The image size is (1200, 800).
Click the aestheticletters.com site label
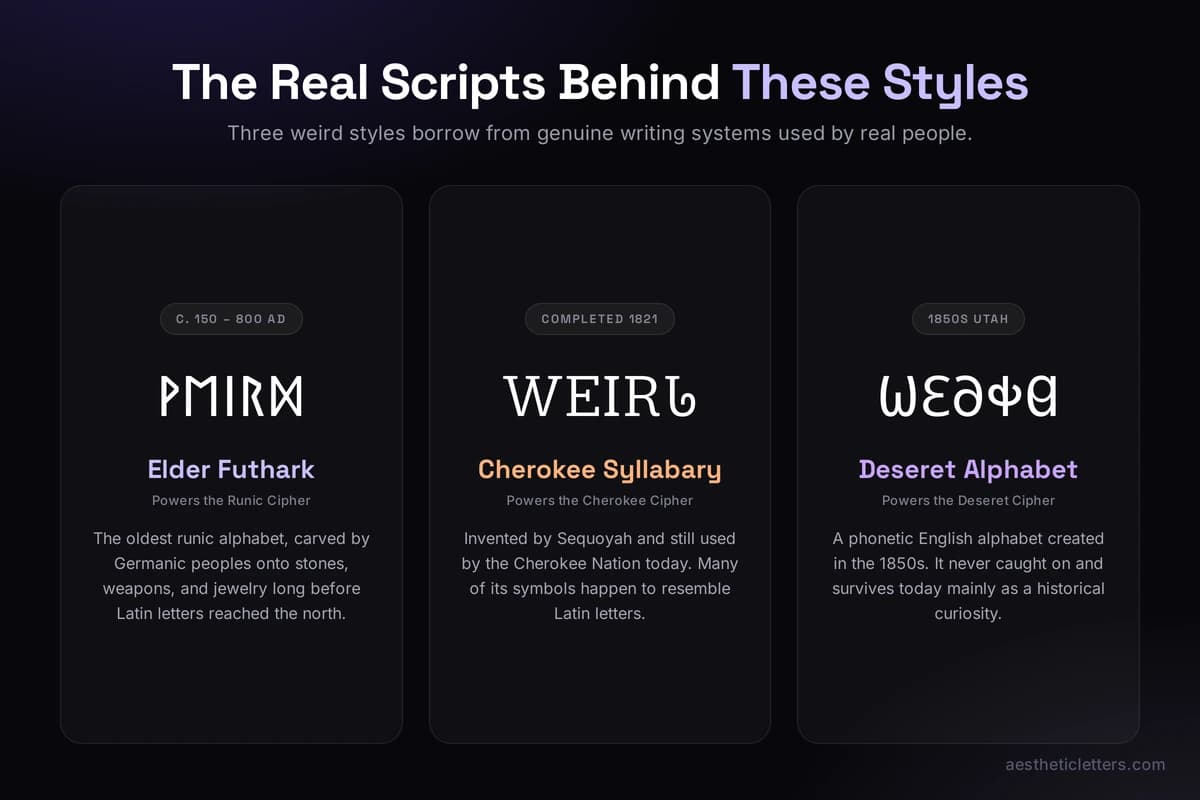[x=1085, y=764]
